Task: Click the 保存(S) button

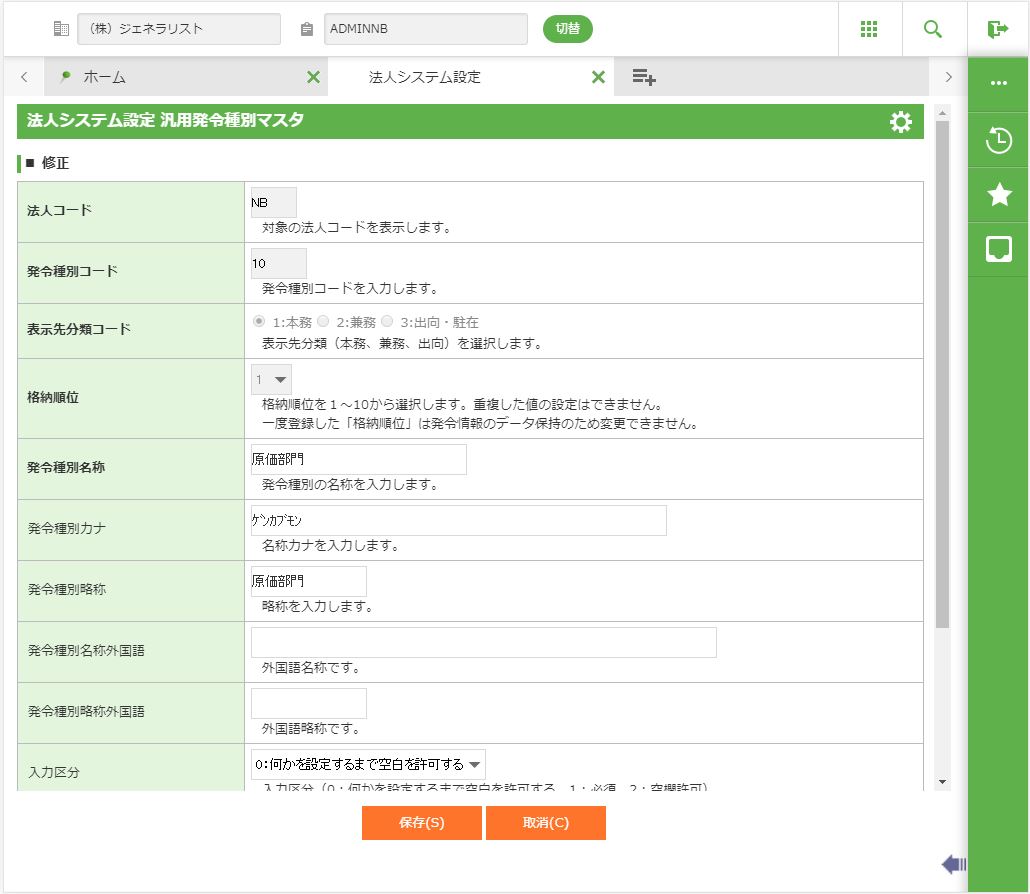Action: click(x=421, y=823)
